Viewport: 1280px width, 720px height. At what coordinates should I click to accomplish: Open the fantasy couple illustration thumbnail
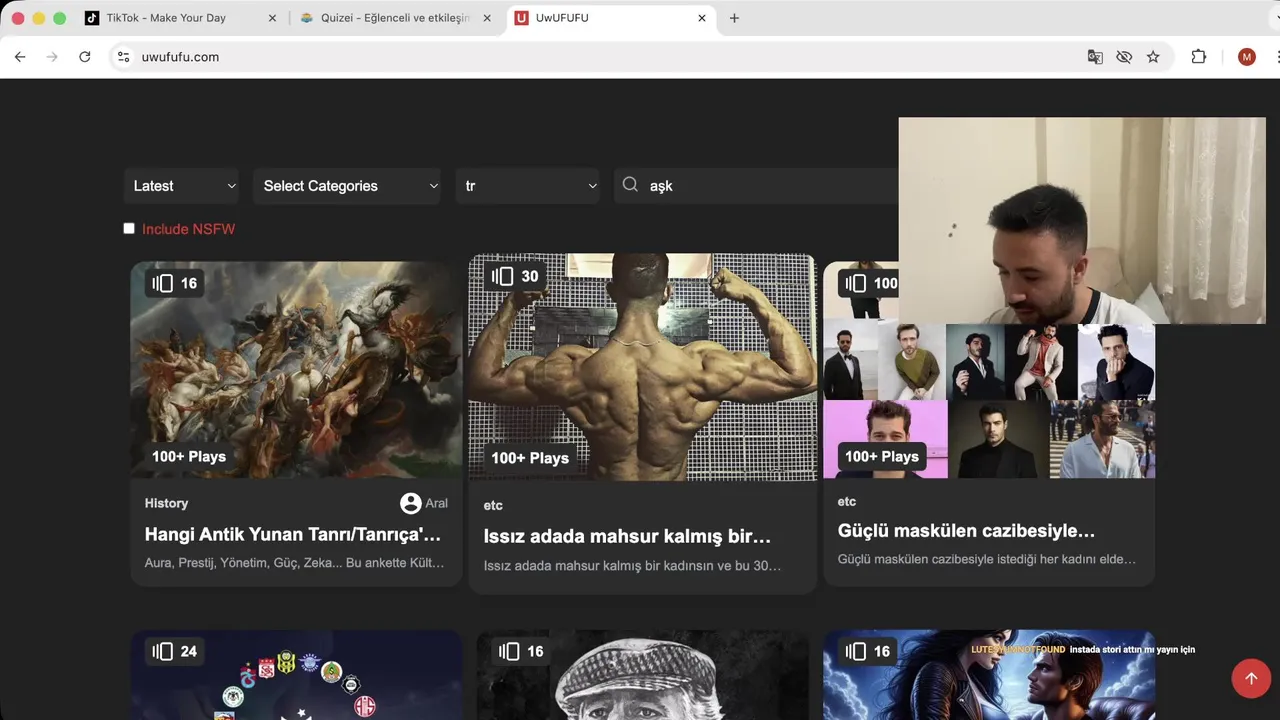pyautogui.click(x=988, y=675)
